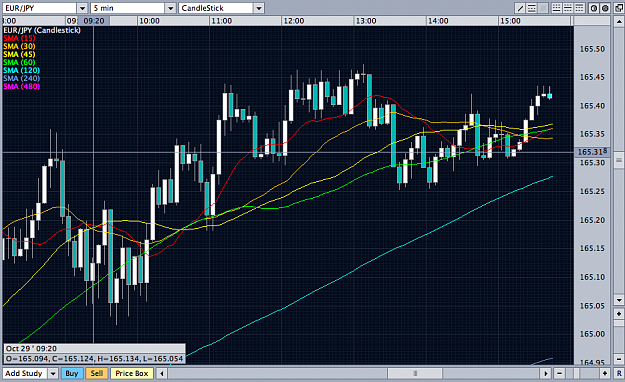Click the magenta SMA (480) legend entry
Screen dimensions: 625x382
(22, 86)
